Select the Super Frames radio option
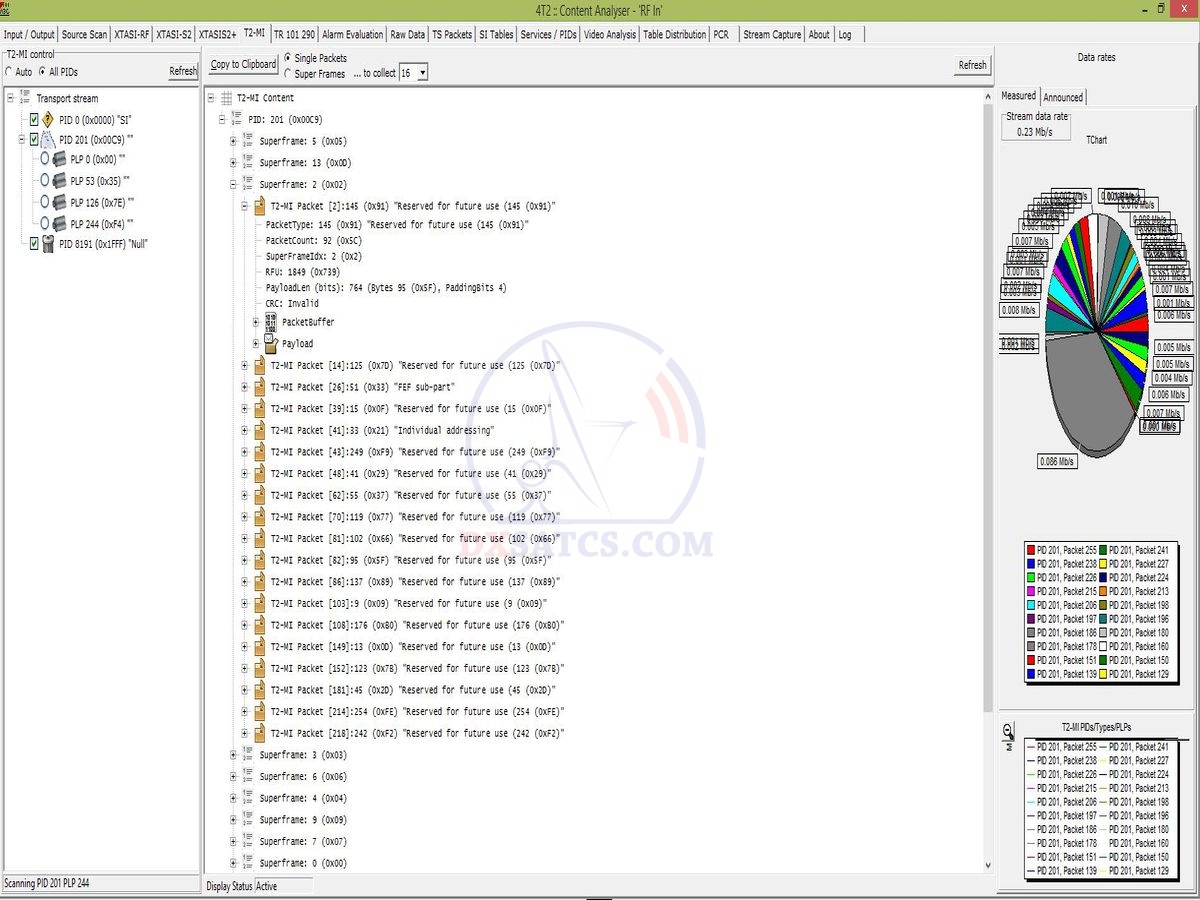 coord(288,74)
